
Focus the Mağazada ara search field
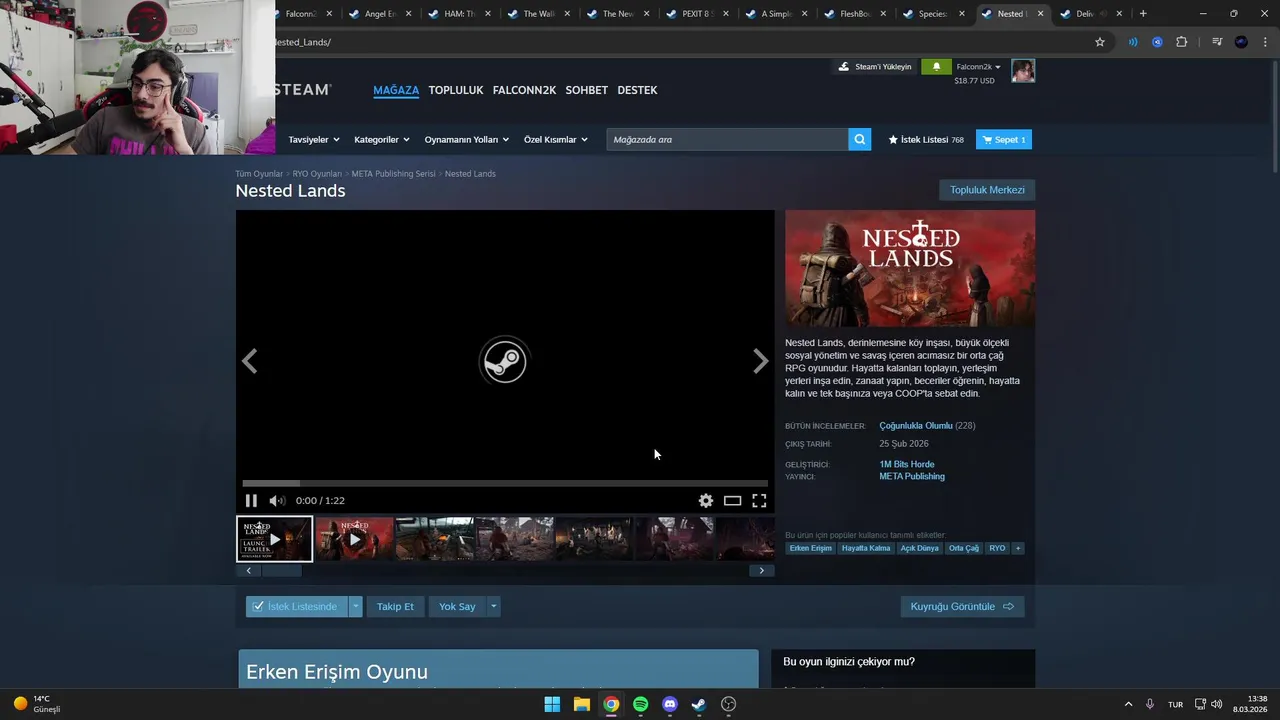click(x=727, y=139)
